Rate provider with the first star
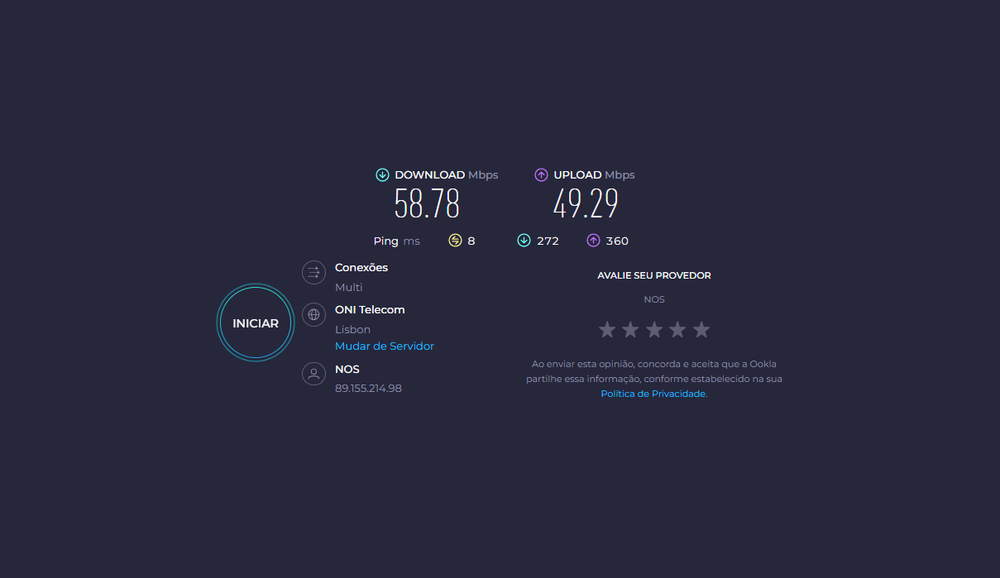The image size is (1000, 578). tap(607, 330)
